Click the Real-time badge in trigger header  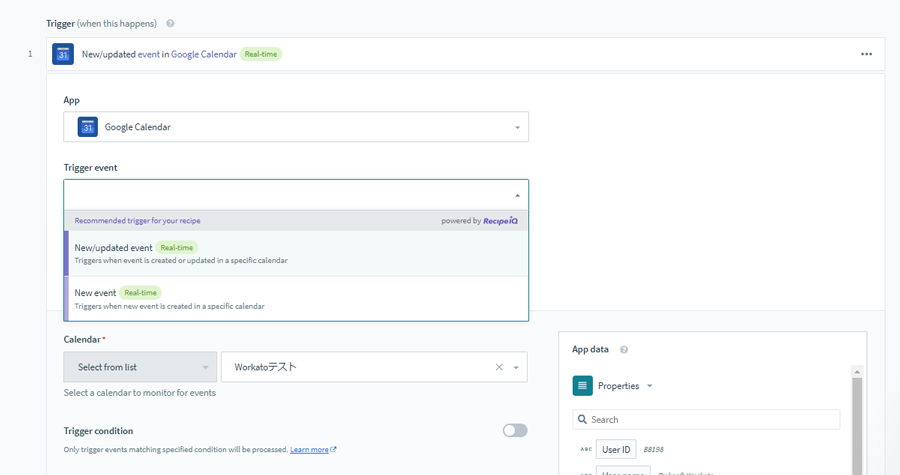tap(261, 54)
